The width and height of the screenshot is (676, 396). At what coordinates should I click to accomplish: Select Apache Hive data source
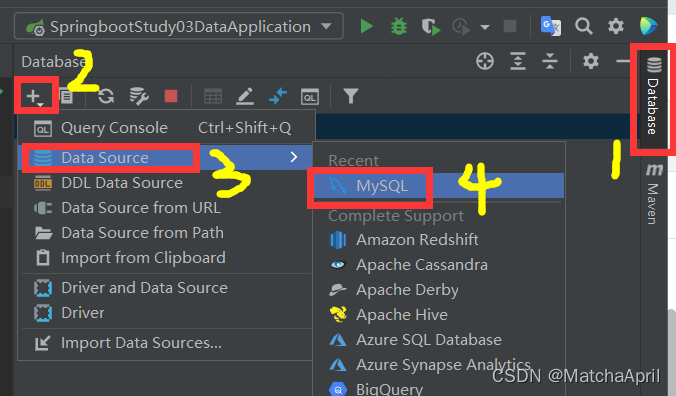[x=439, y=315]
